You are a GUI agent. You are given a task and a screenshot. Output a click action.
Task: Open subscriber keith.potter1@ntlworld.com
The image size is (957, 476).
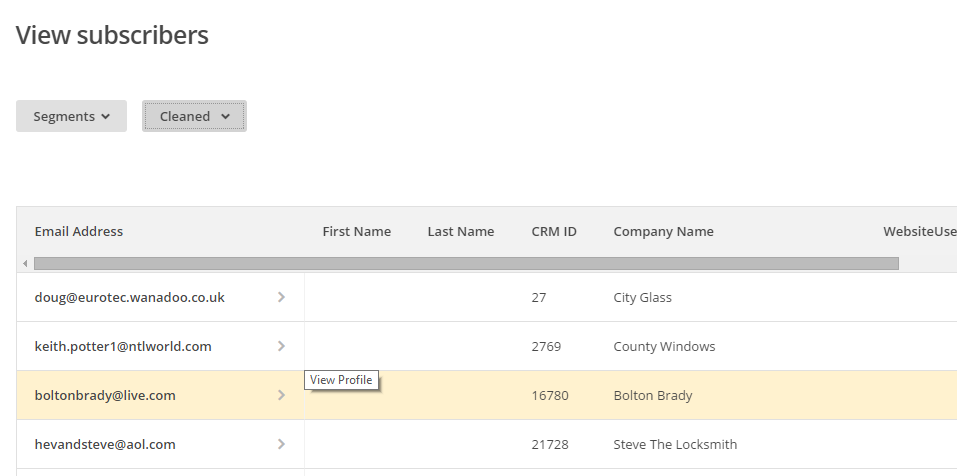coord(123,346)
